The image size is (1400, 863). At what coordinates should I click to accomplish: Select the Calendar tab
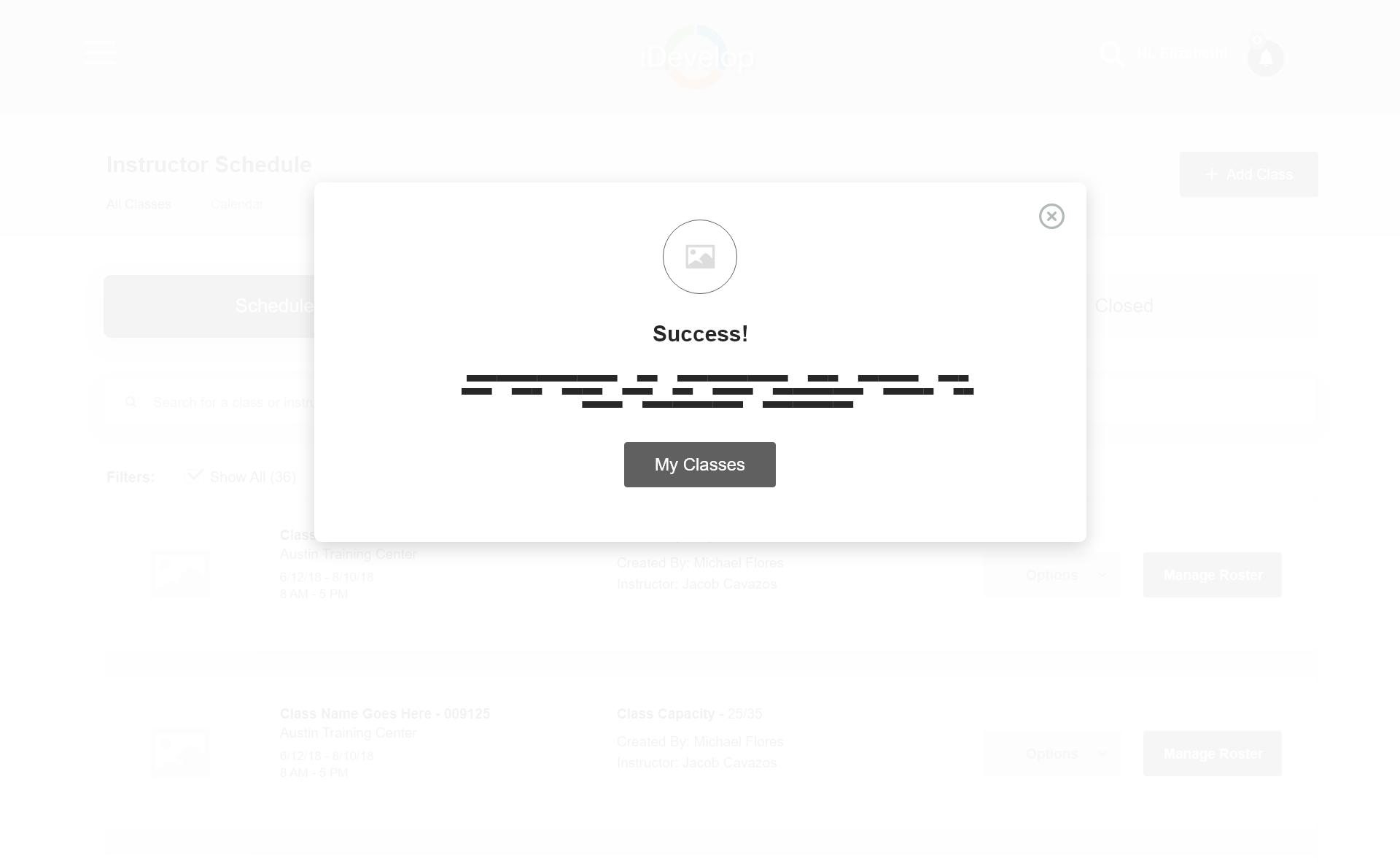pyautogui.click(x=237, y=204)
